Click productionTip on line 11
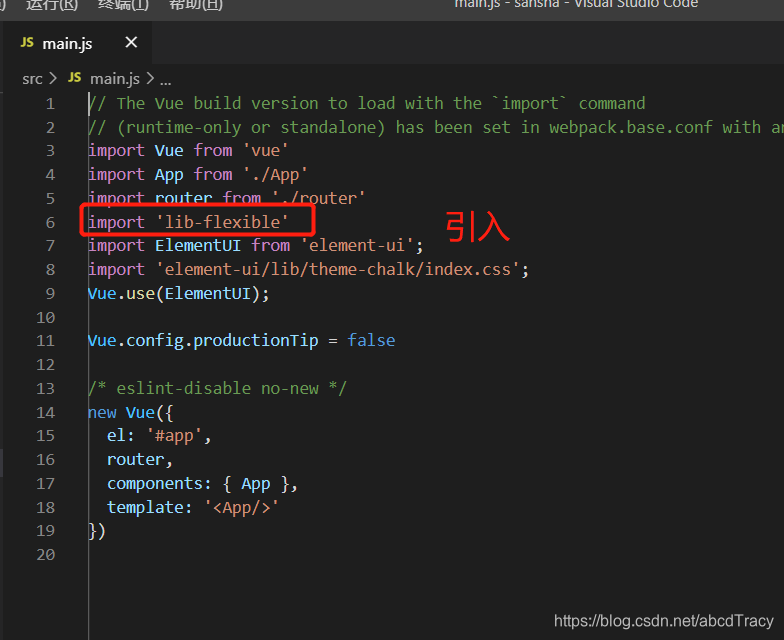The height and width of the screenshot is (640, 784). tap(256, 340)
